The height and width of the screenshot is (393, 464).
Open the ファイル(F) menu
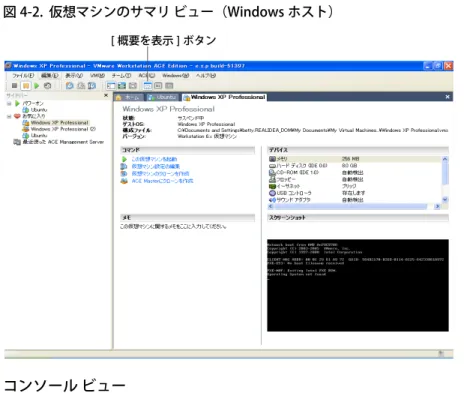point(23,76)
